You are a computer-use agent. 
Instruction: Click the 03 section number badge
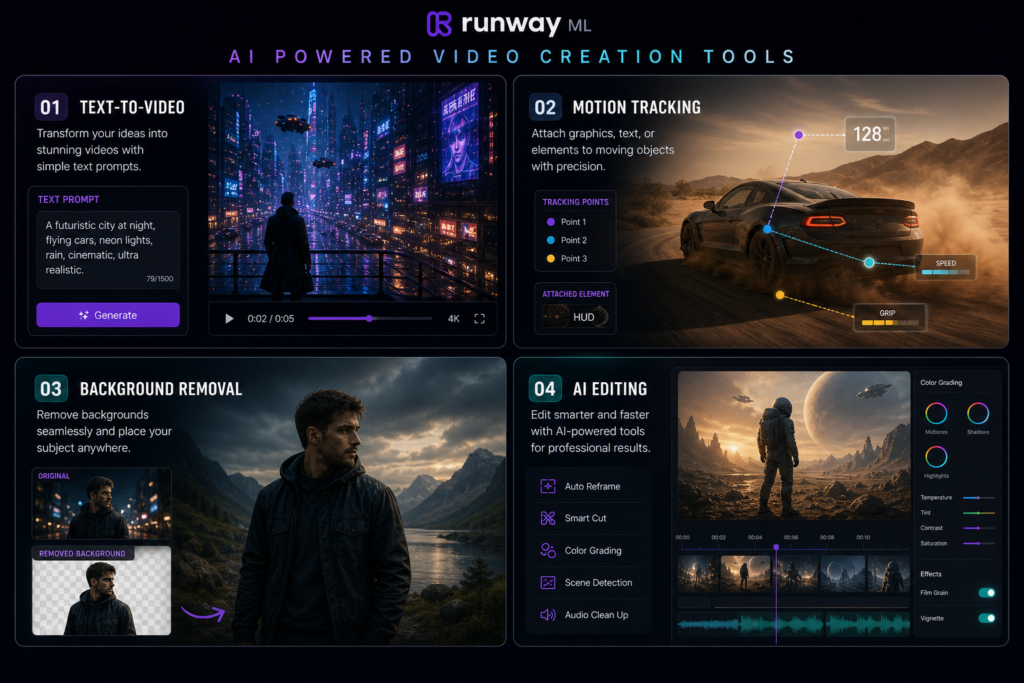[50, 389]
